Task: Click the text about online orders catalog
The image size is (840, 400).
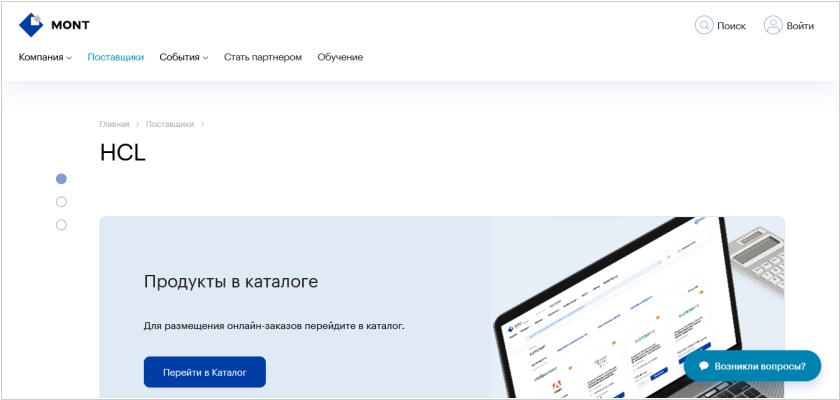Action: (274, 326)
